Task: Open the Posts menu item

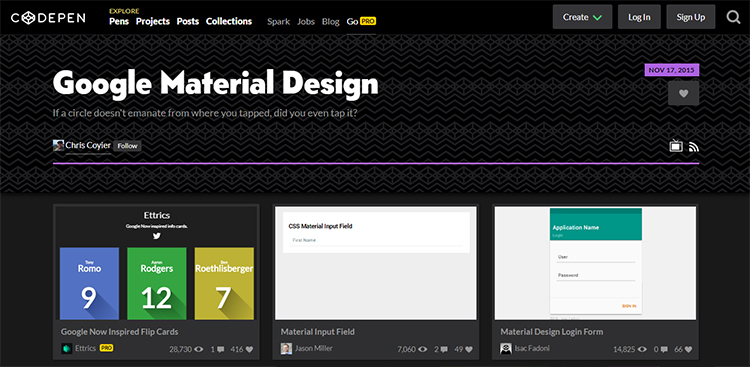Action: 188,22
